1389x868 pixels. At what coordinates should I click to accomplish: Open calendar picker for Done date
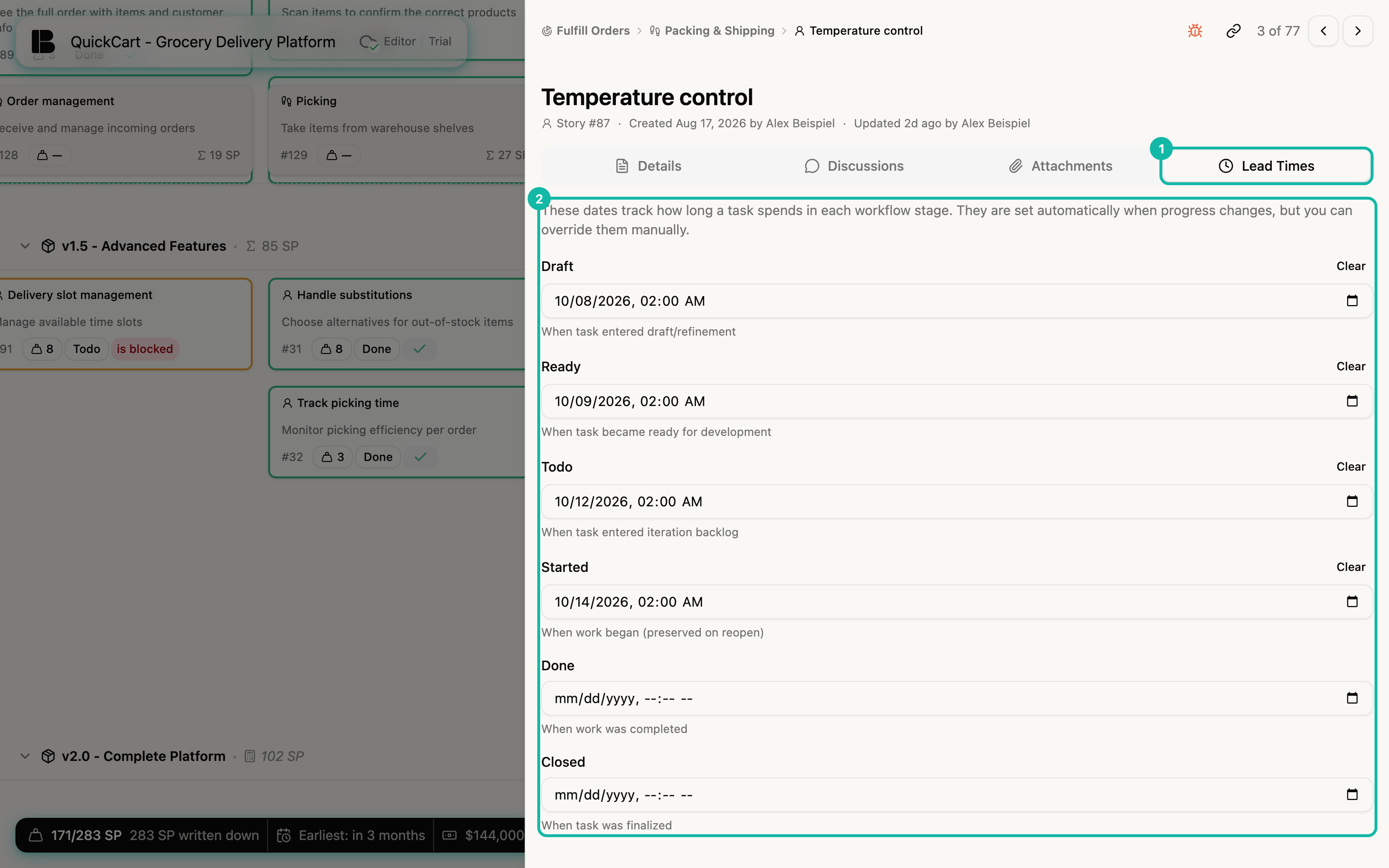[1352, 698]
